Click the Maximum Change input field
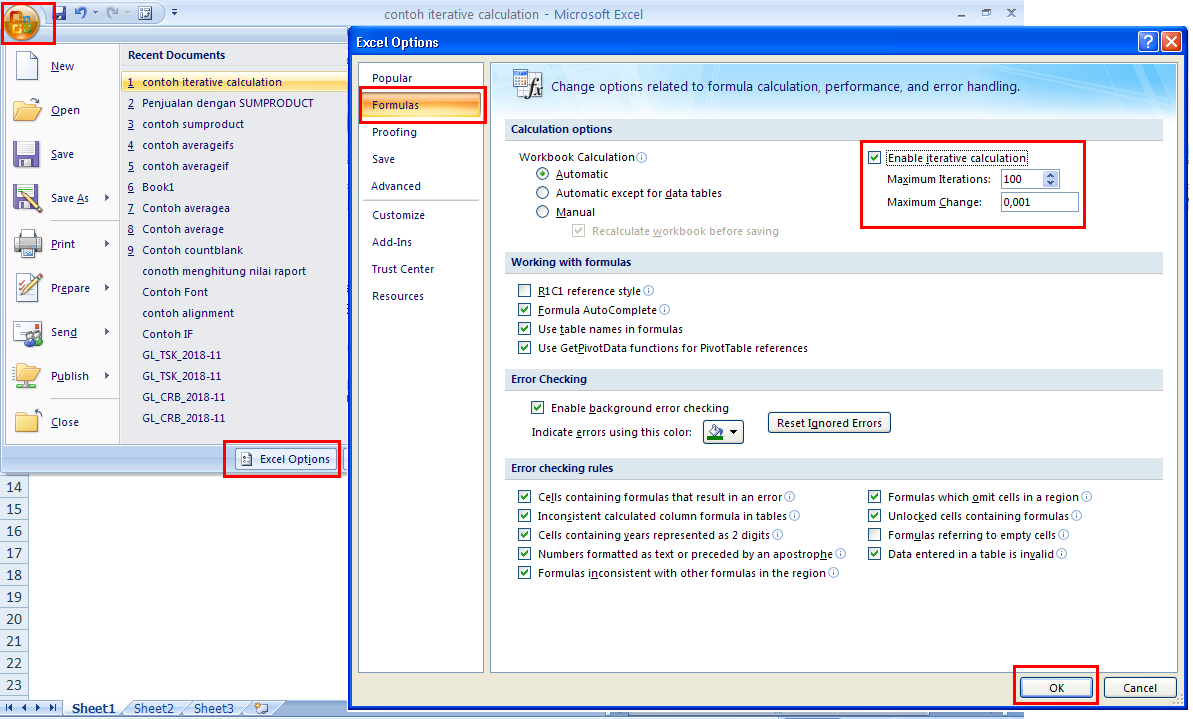This screenshot has width=1193, height=719. coord(1039,202)
